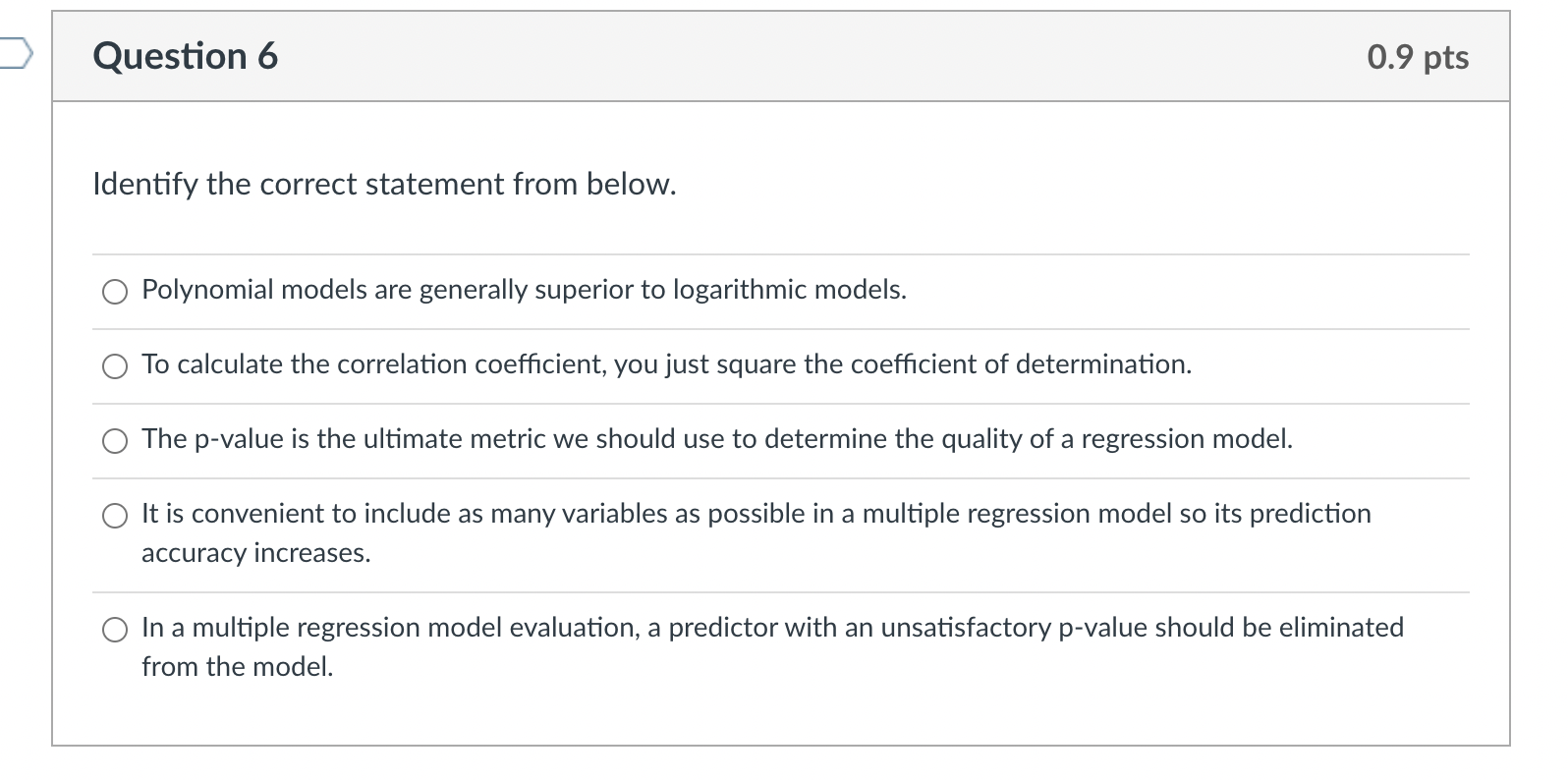
Task: Select 'Polynomial models are generally superior' option
Action: tap(115, 291)
